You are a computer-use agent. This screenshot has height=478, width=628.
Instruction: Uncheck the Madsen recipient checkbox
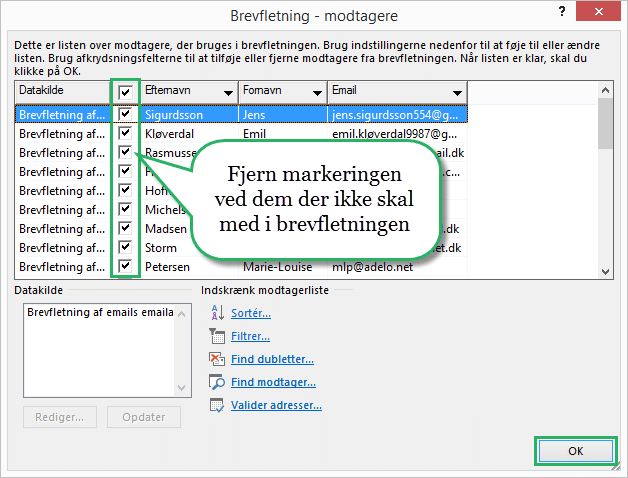coord(125,228)
